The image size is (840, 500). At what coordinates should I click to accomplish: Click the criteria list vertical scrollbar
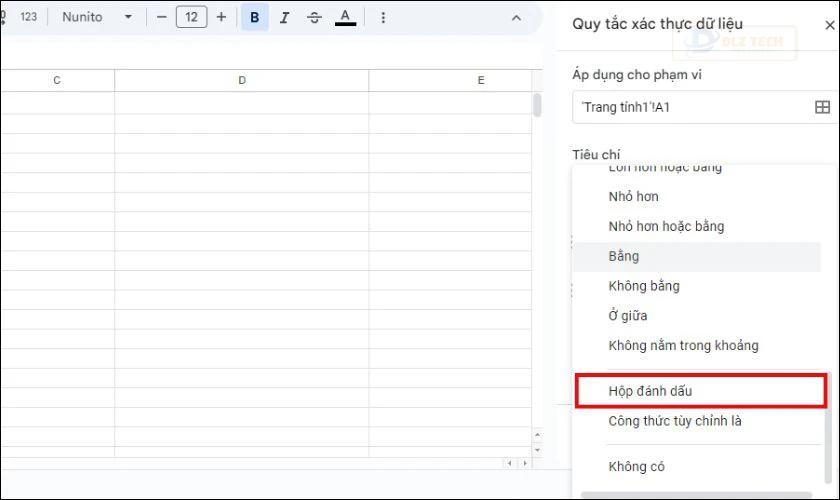[x=828, y=428]
